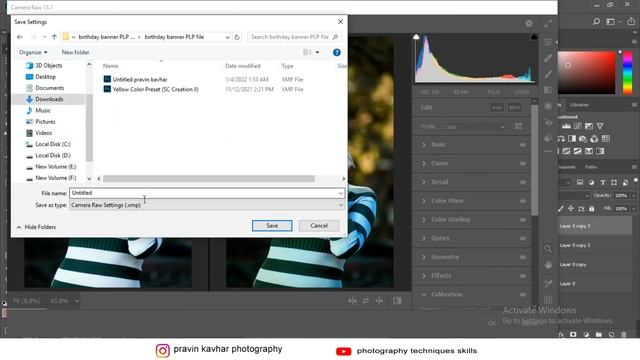Image resolution: width=640 pixels, height=360 pixels.
Task: Toggle the shadow clipping warning on histogram
Action: point(416,37)
